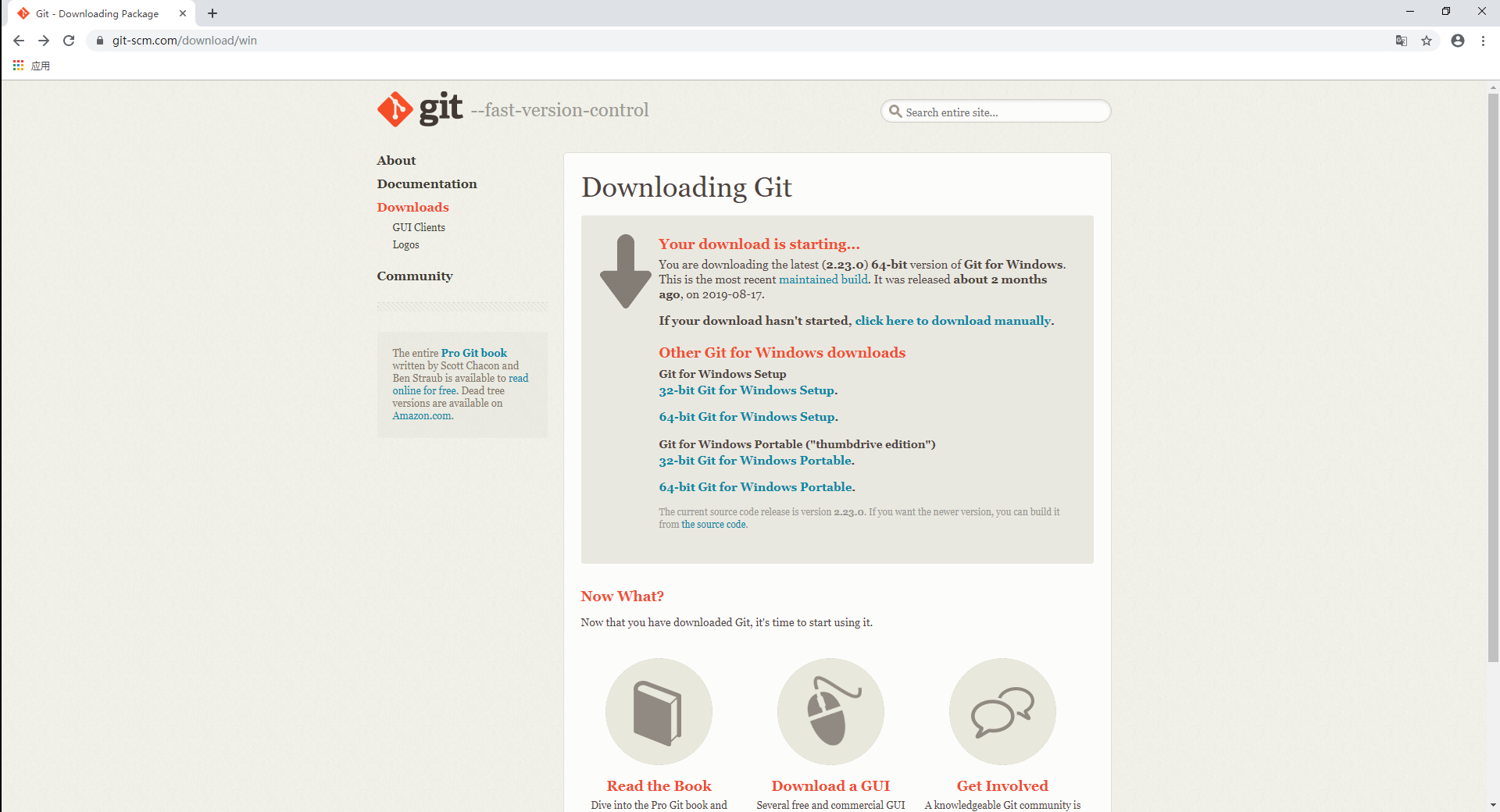Open the apps grid bookmark icon
The image size is (1500, 812).
18,66
